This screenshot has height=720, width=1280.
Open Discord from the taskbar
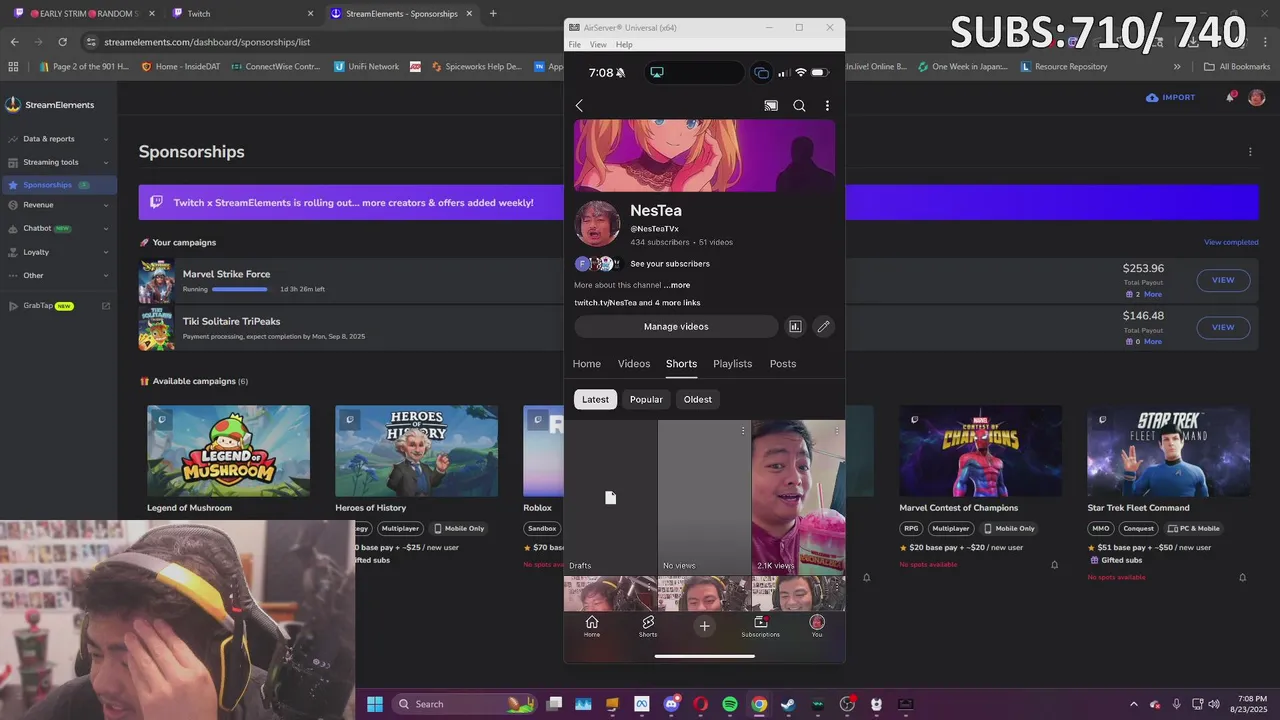671,704
